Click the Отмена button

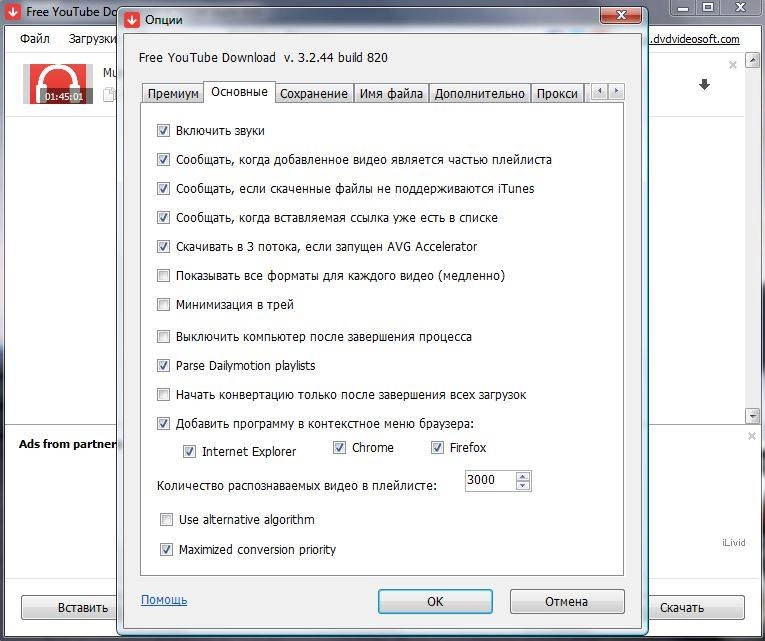click(x=567, y=601)
